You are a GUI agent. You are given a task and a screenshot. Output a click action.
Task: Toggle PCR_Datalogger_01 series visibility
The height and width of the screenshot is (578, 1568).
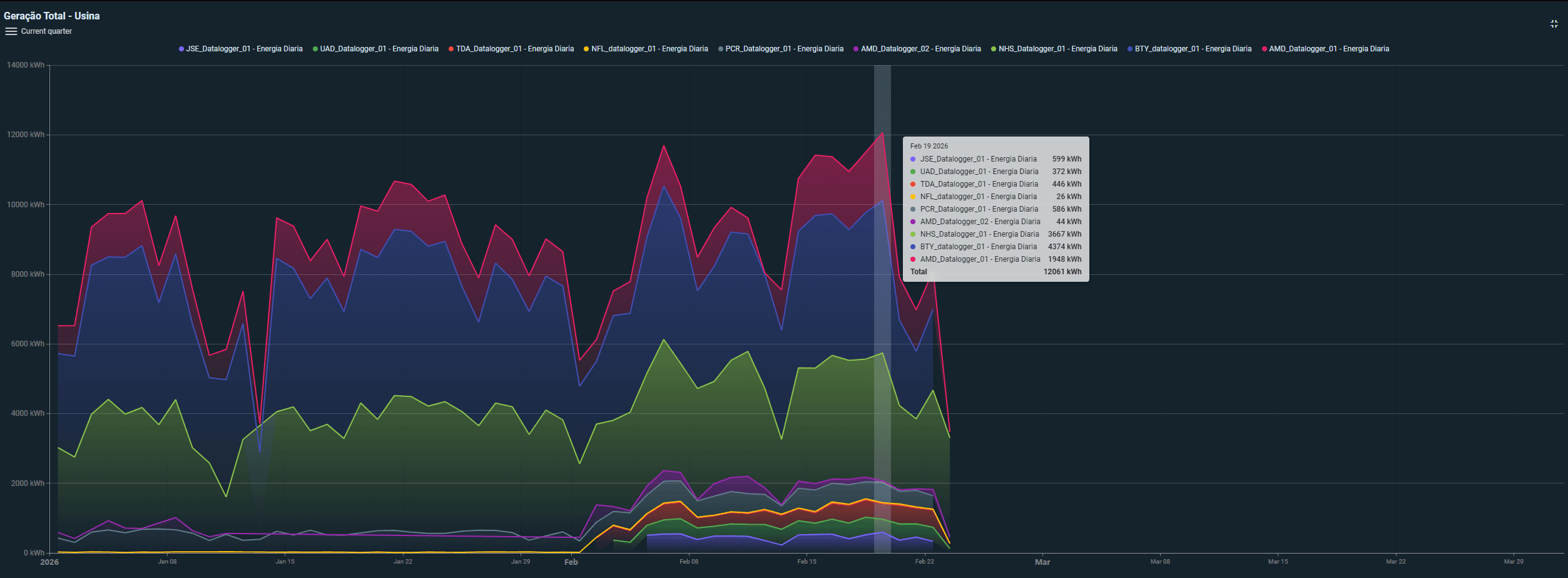coord(784,49)
